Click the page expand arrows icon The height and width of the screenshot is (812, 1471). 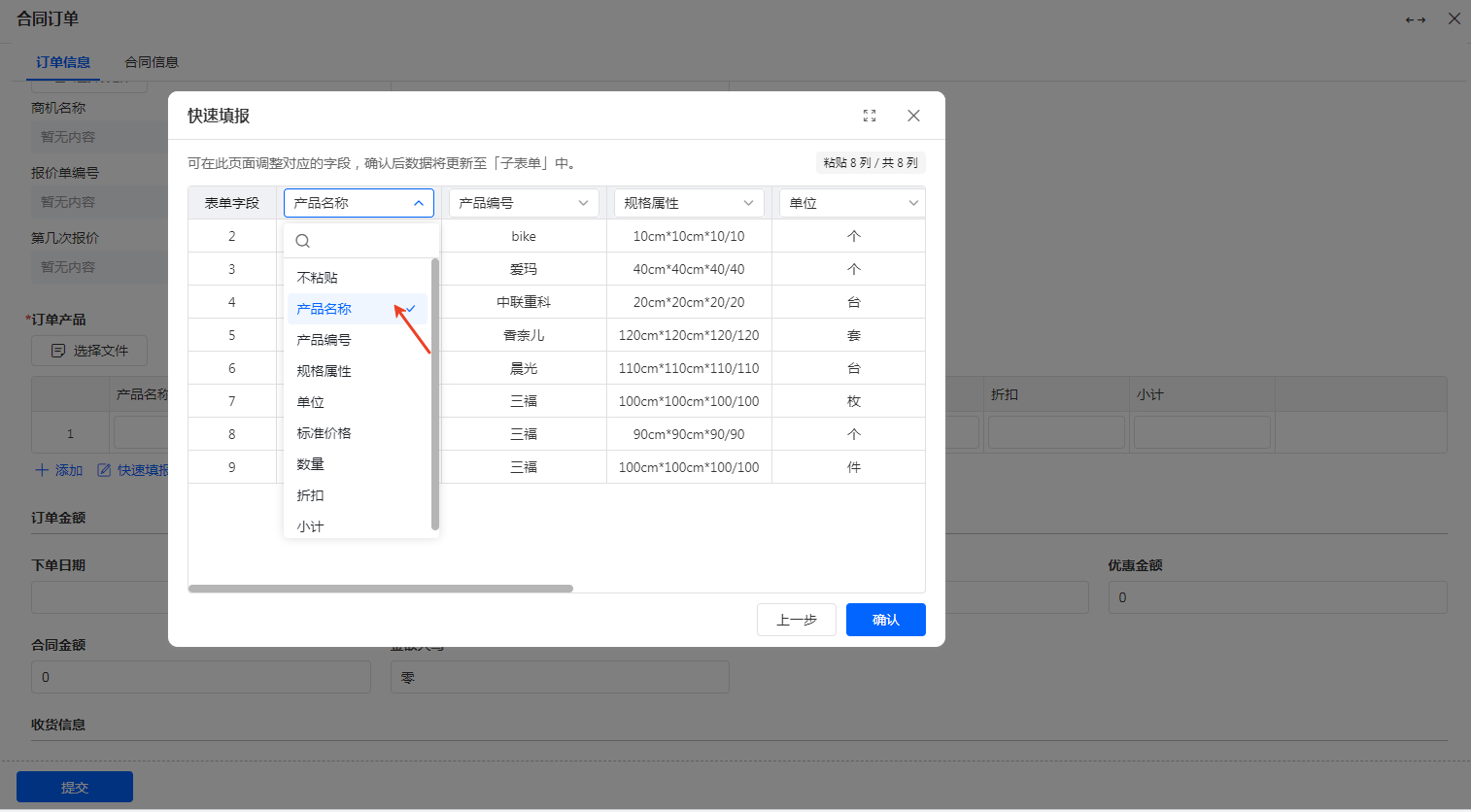tap(1416, 19)
